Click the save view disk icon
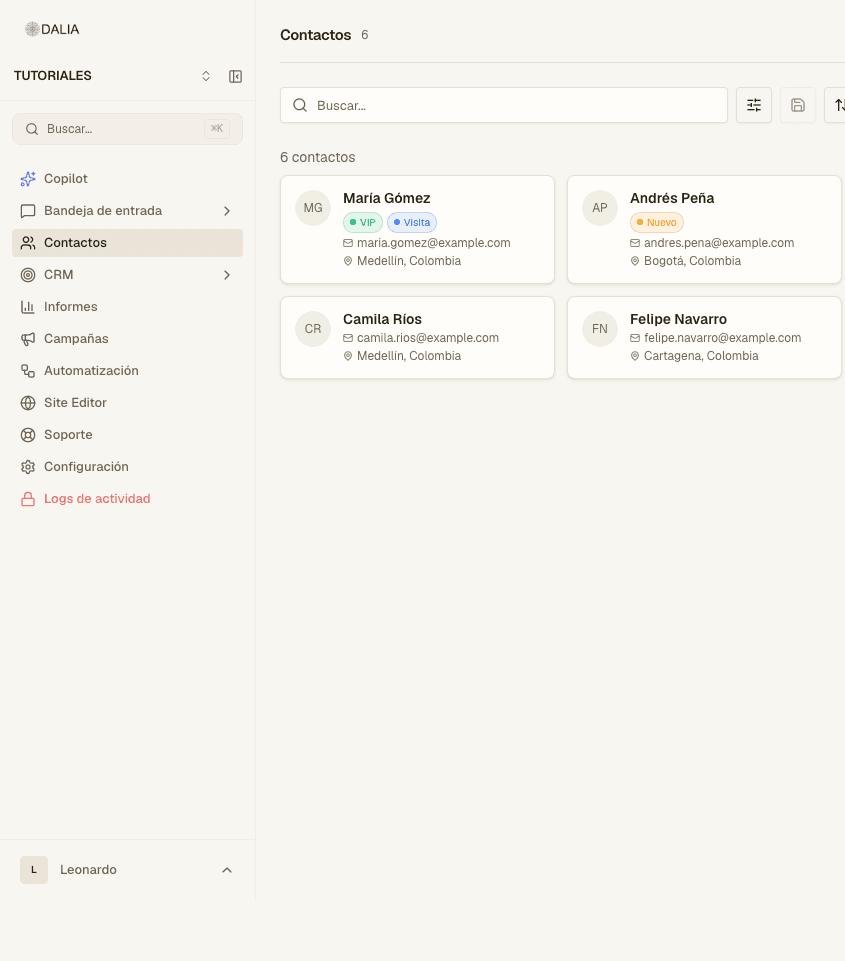 (x=798, y=105)
